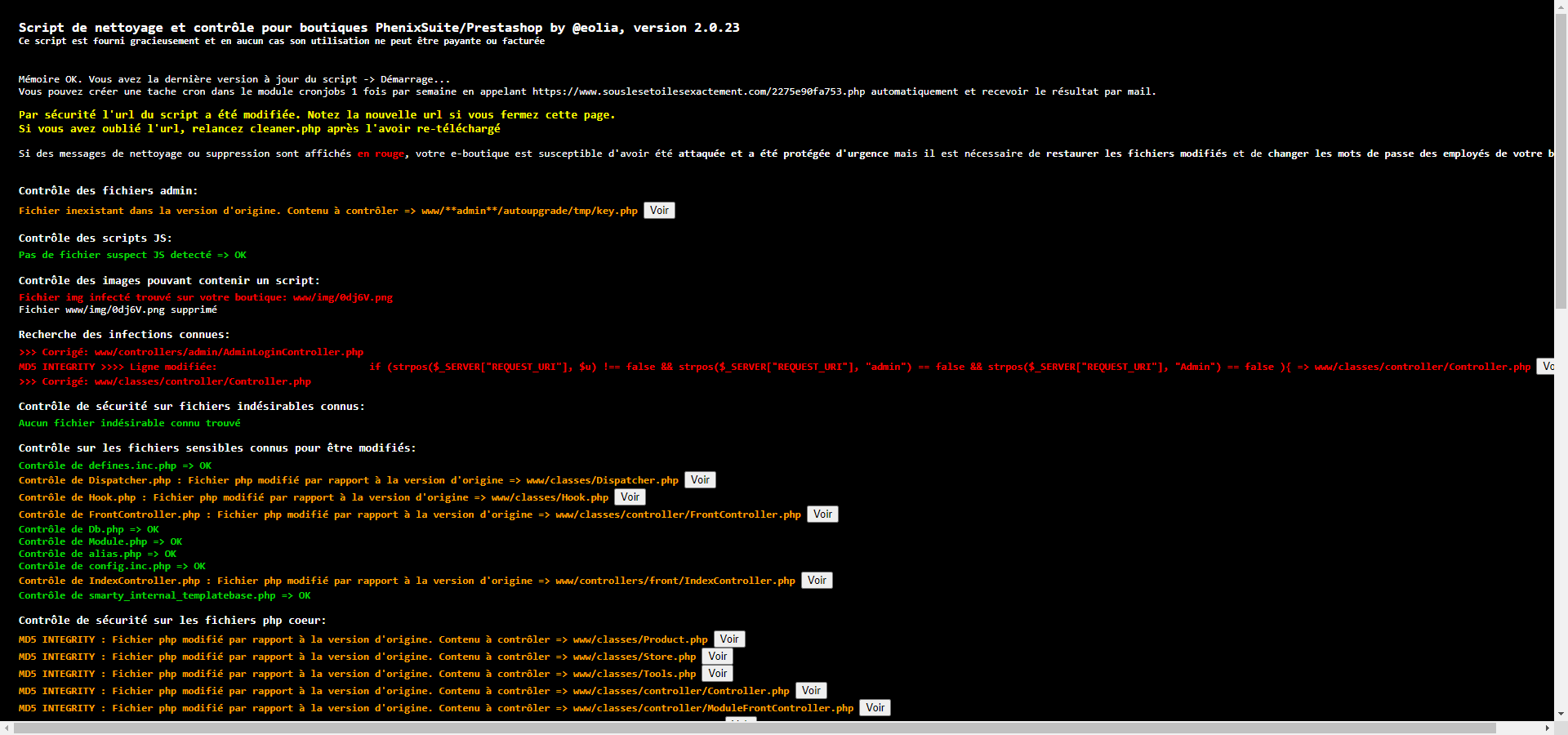The image size is (1568, 735).
Task: Click the red 'en rouge' words
Action: [x=381, y=154]
